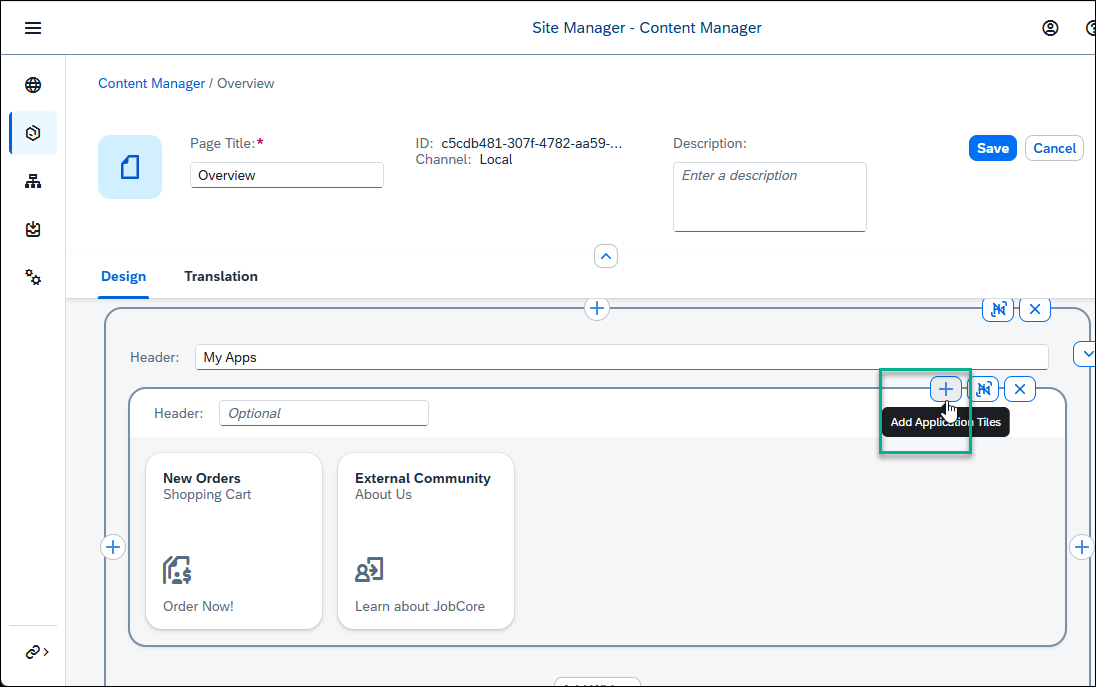Open Site Directory globe icon in sidebar
The height and width of the screenshot is (687, 1096).
pos(33,85)
